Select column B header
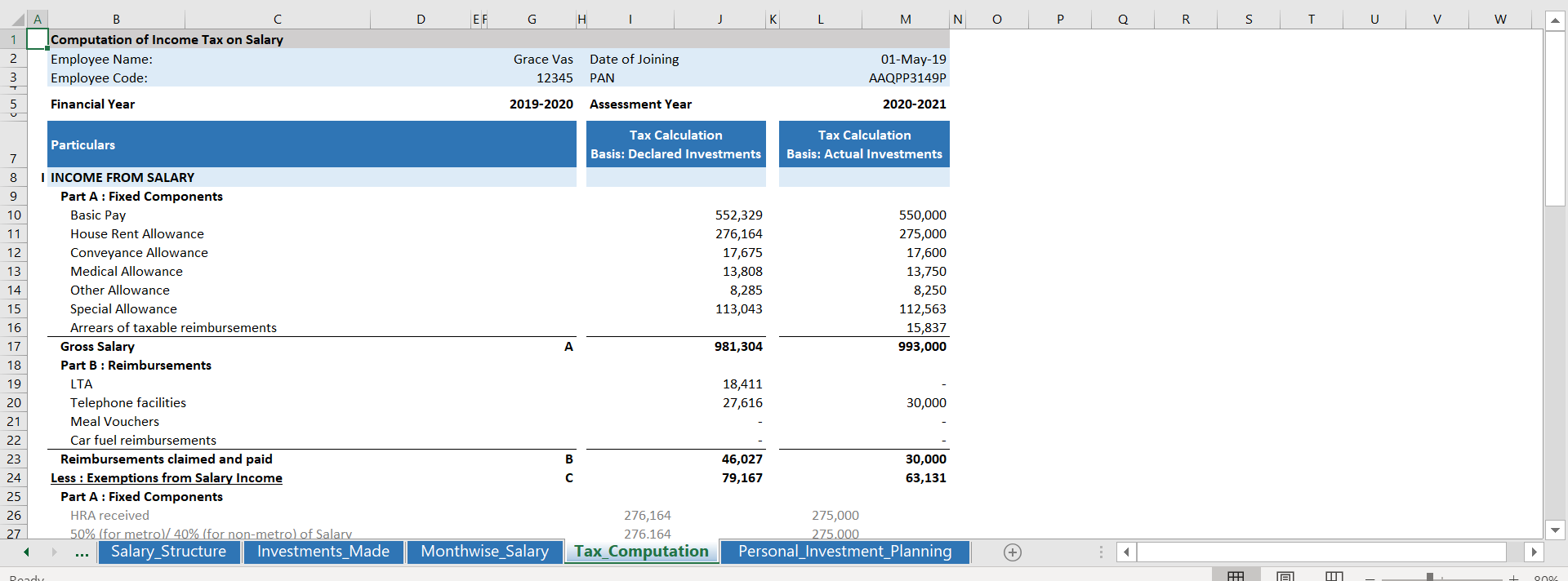The image size is (1568, 581). point(116,20)
